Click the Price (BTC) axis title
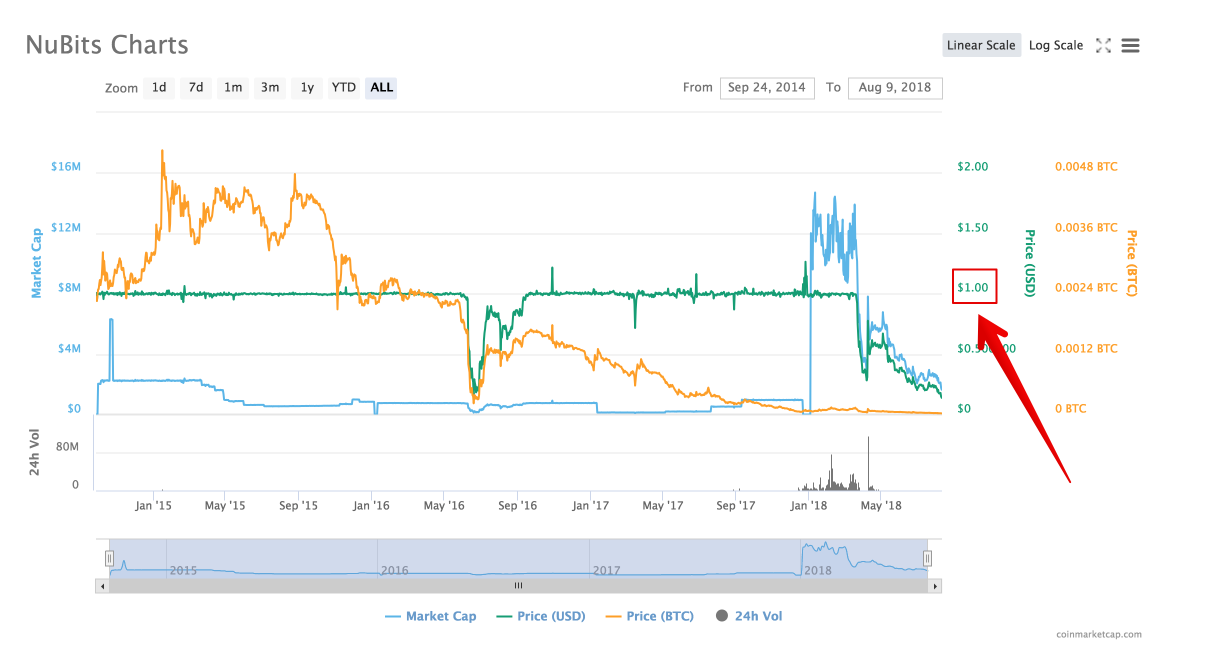The height and width of the screenshot is (655, 1205). (1131, 263)
